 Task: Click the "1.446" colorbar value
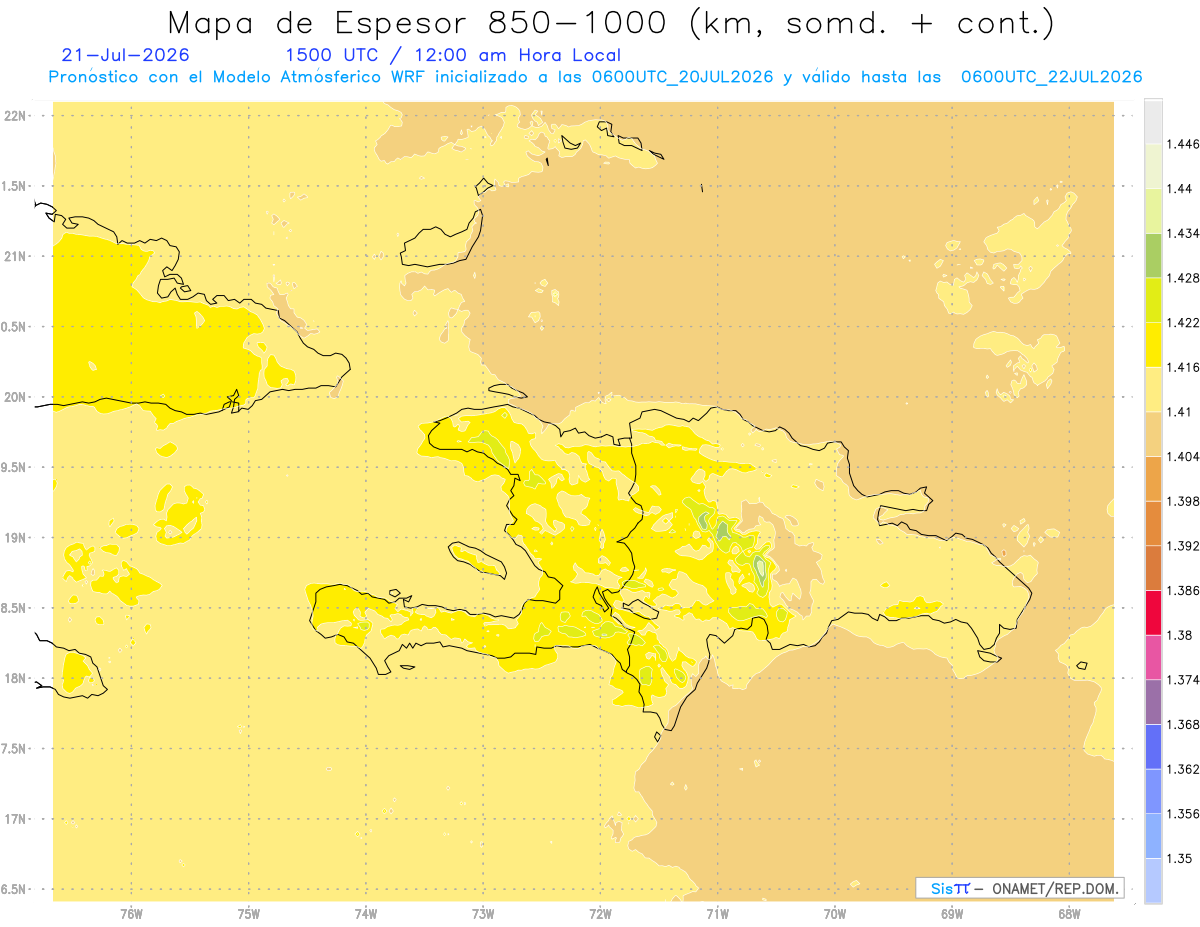(1182, 145)
